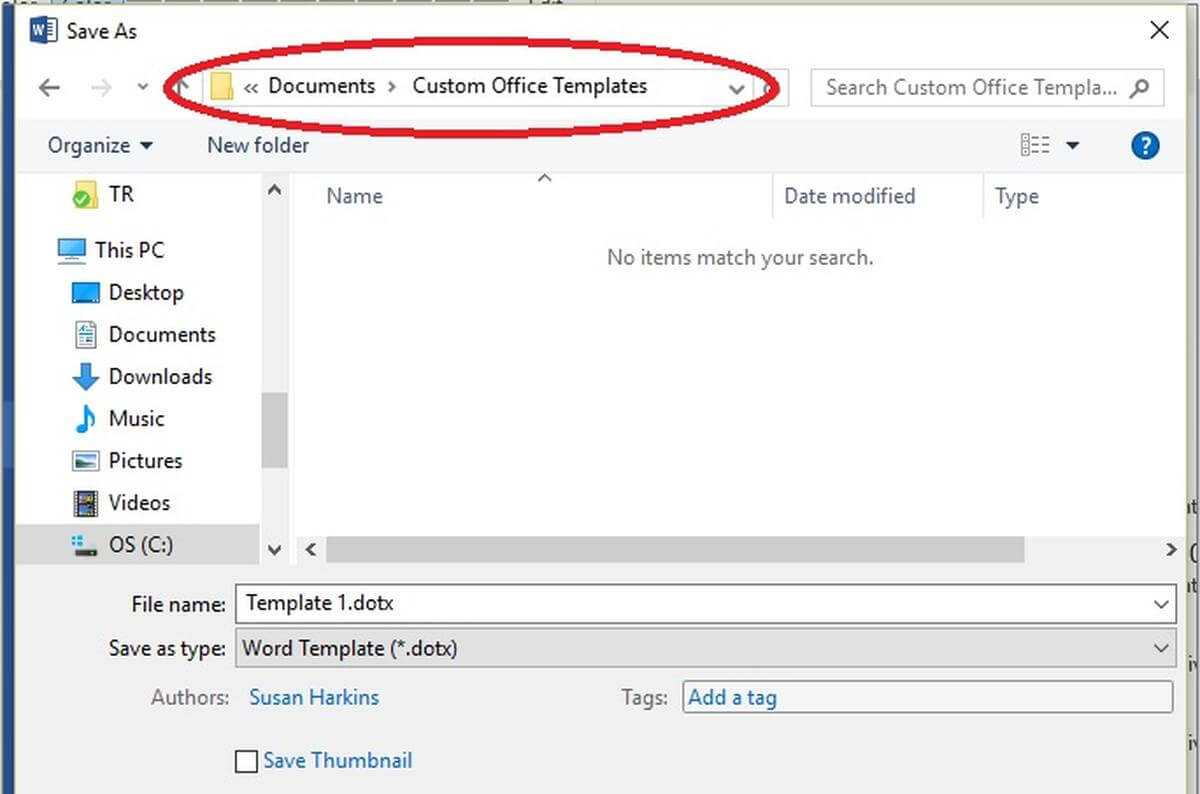Open the help question mark icon
This screenshot has width=1200, height=794.
[x=1145, y=146]
